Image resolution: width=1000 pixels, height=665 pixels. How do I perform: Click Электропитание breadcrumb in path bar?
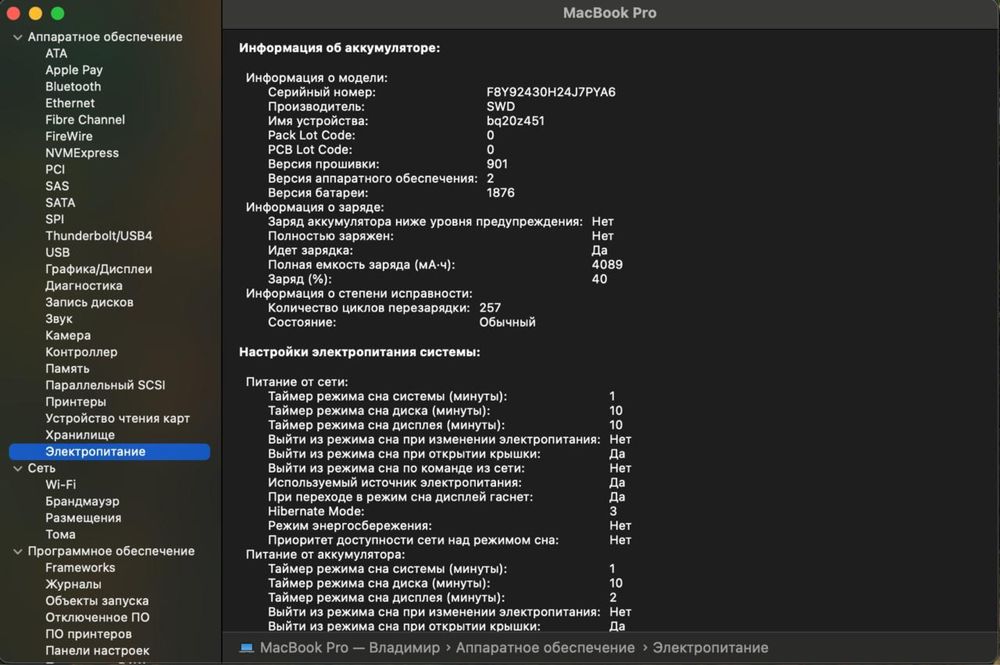pyautogui.click(x=710, y=648)
